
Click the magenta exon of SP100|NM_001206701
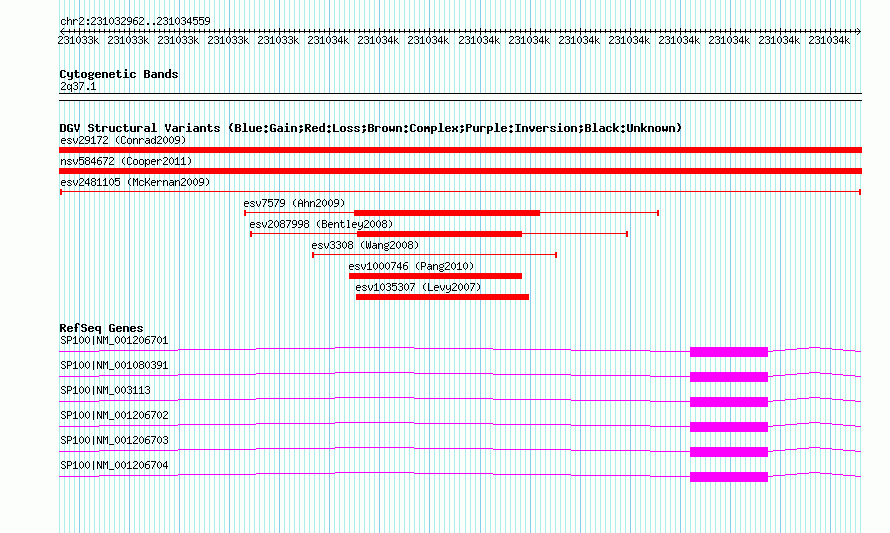(729, 352)
